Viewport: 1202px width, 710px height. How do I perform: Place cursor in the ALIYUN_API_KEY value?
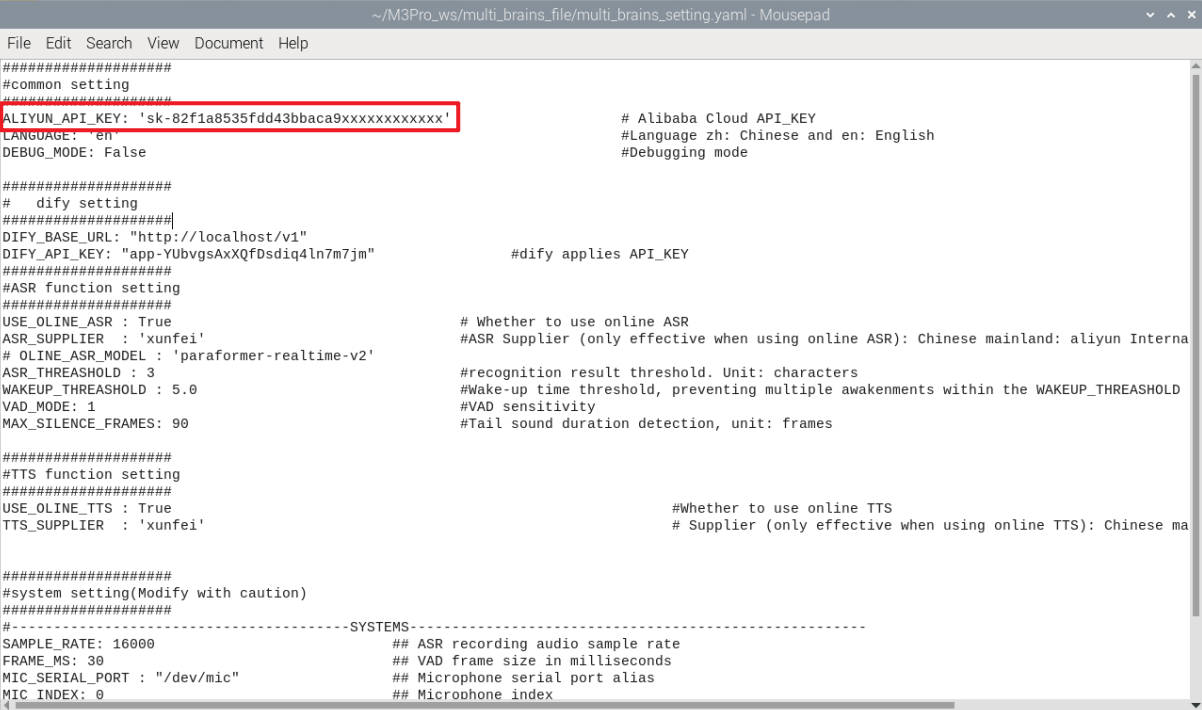pyautogui.click(x=294, y=118)
